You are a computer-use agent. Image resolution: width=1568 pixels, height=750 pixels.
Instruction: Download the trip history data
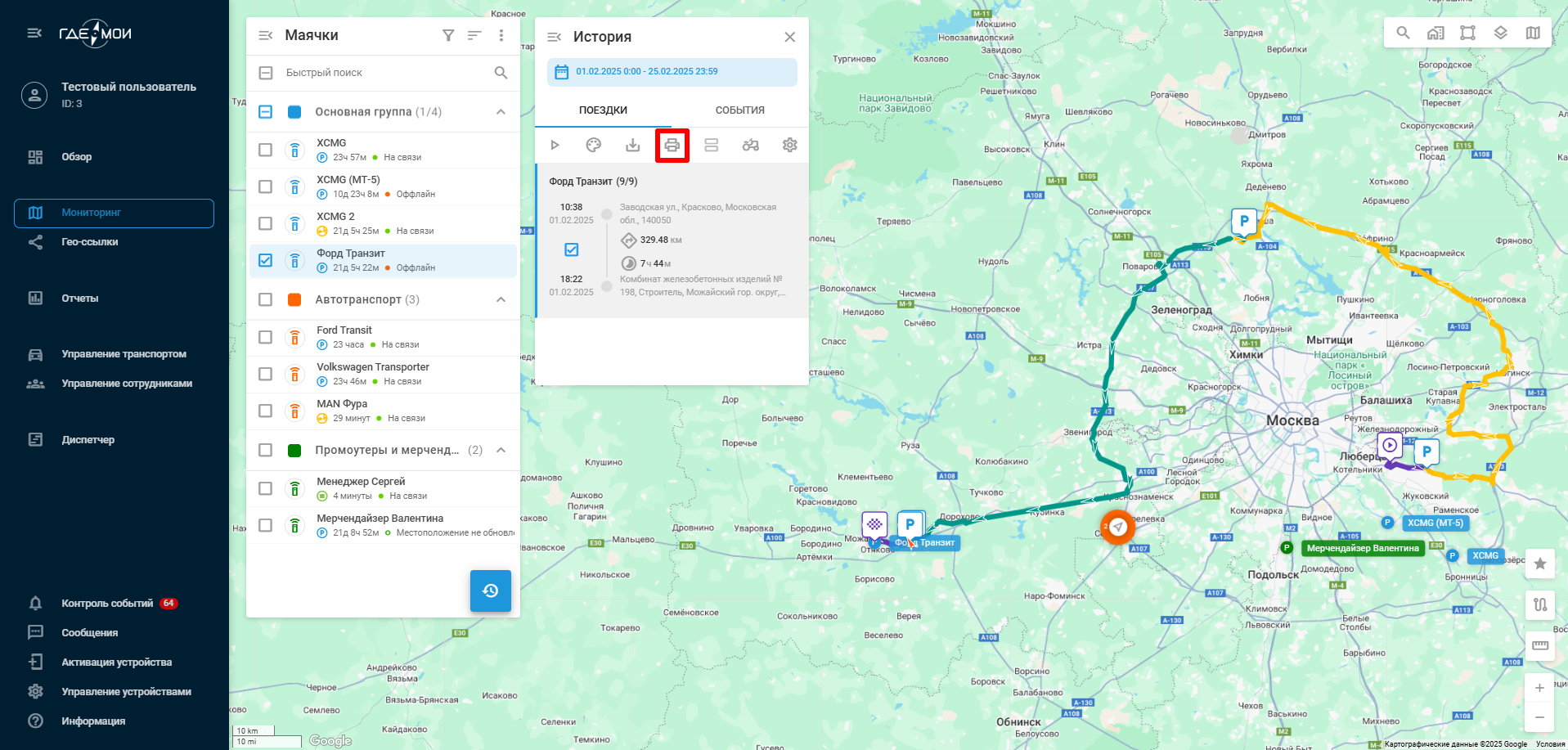632,146
